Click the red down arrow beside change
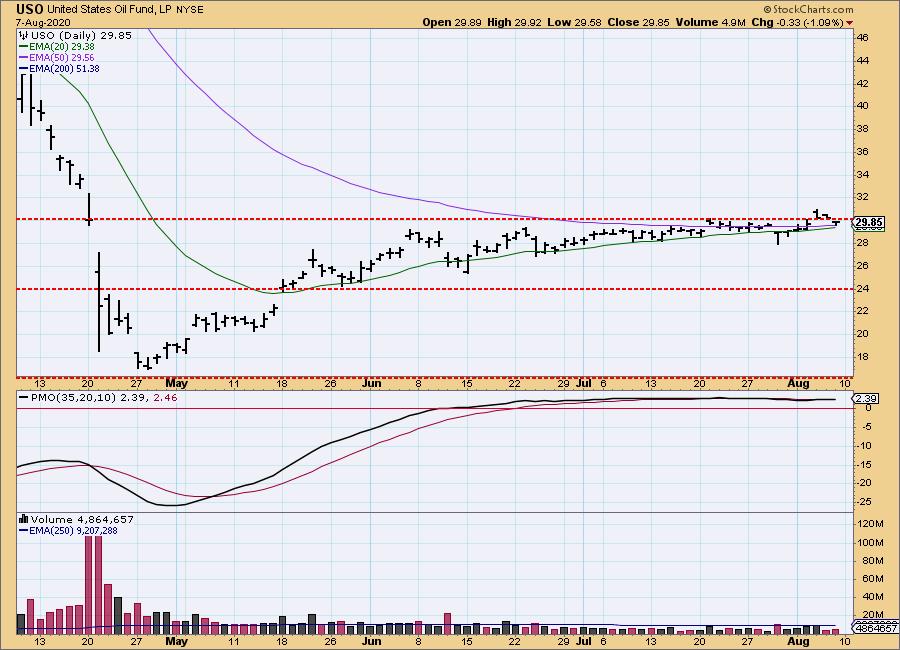 pyautogui.click(x=849, y=23)
